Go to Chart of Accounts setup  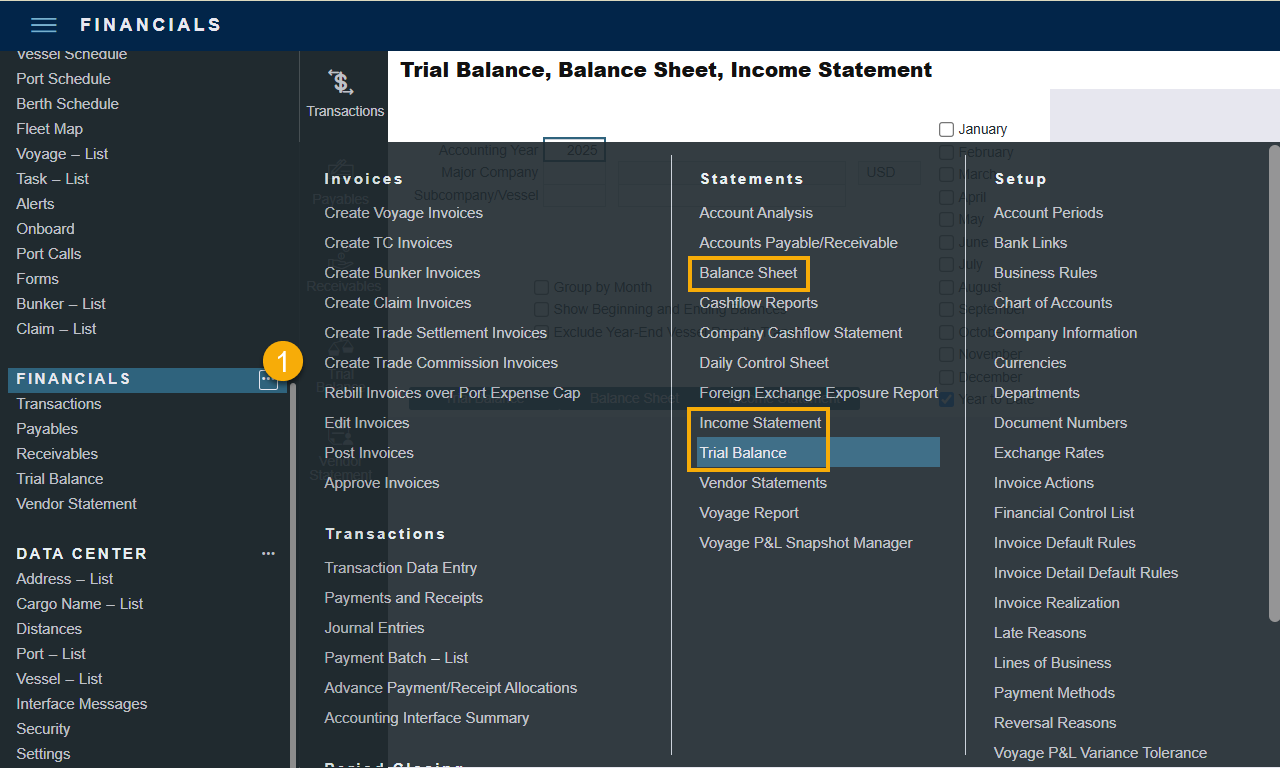coord(1052,303)
